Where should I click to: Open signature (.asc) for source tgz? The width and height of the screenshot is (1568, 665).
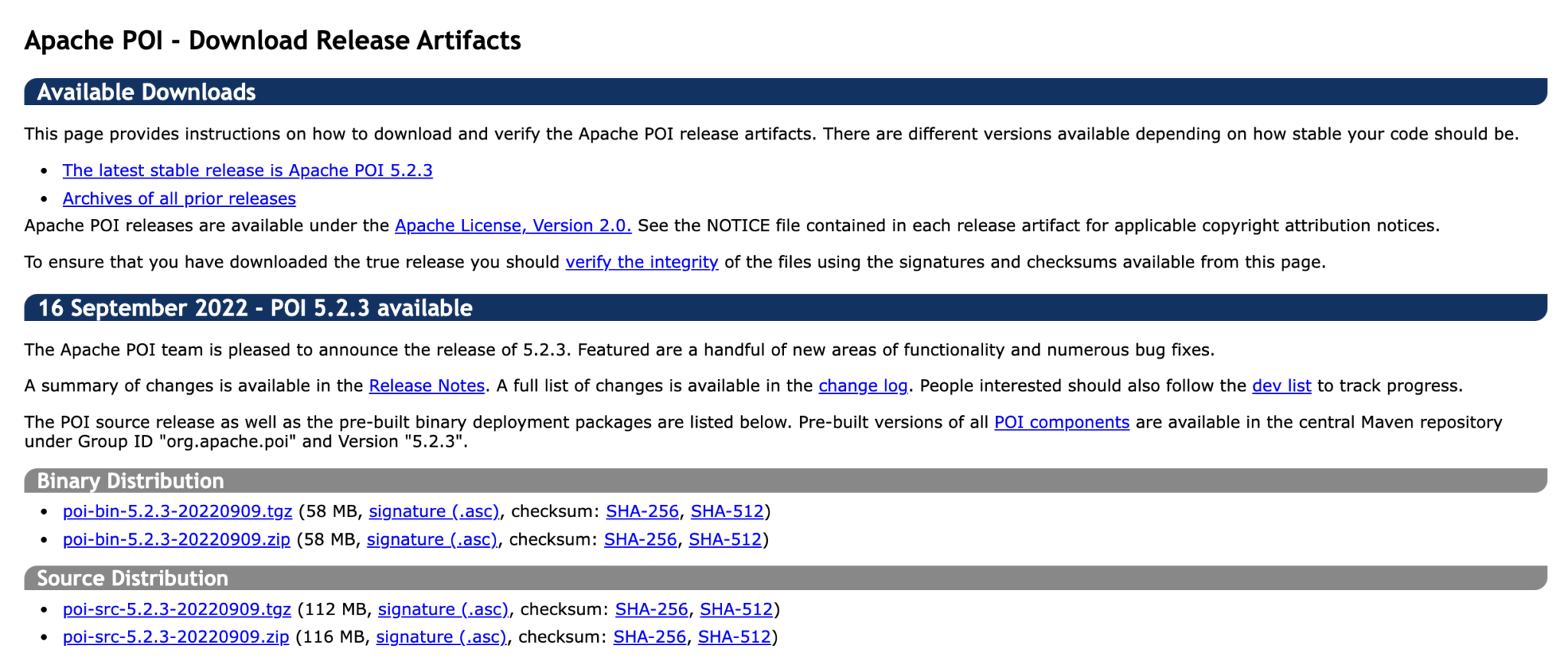point(443,609)
